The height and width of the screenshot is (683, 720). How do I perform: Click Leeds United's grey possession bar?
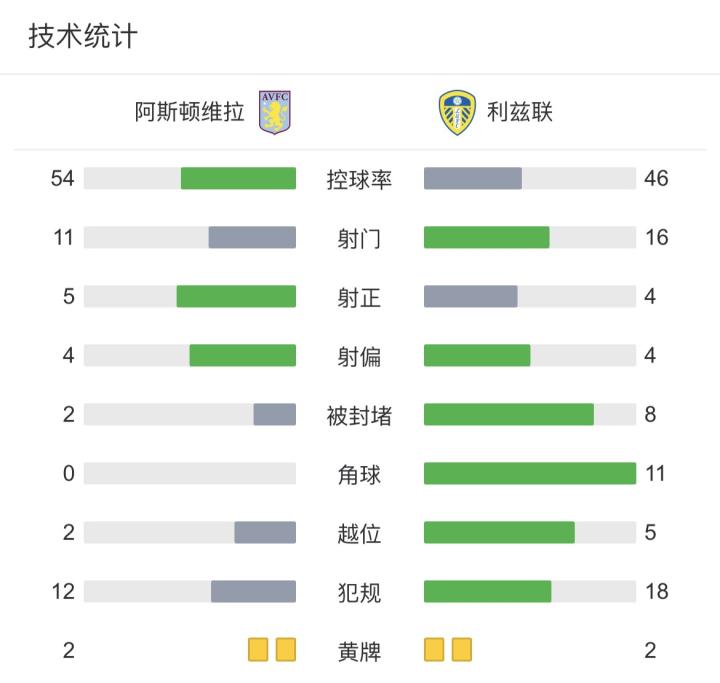[x=473, y=178]
